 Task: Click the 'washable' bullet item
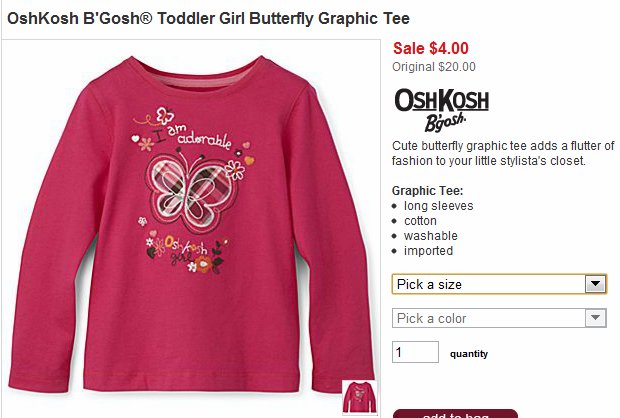coord(431,236)
